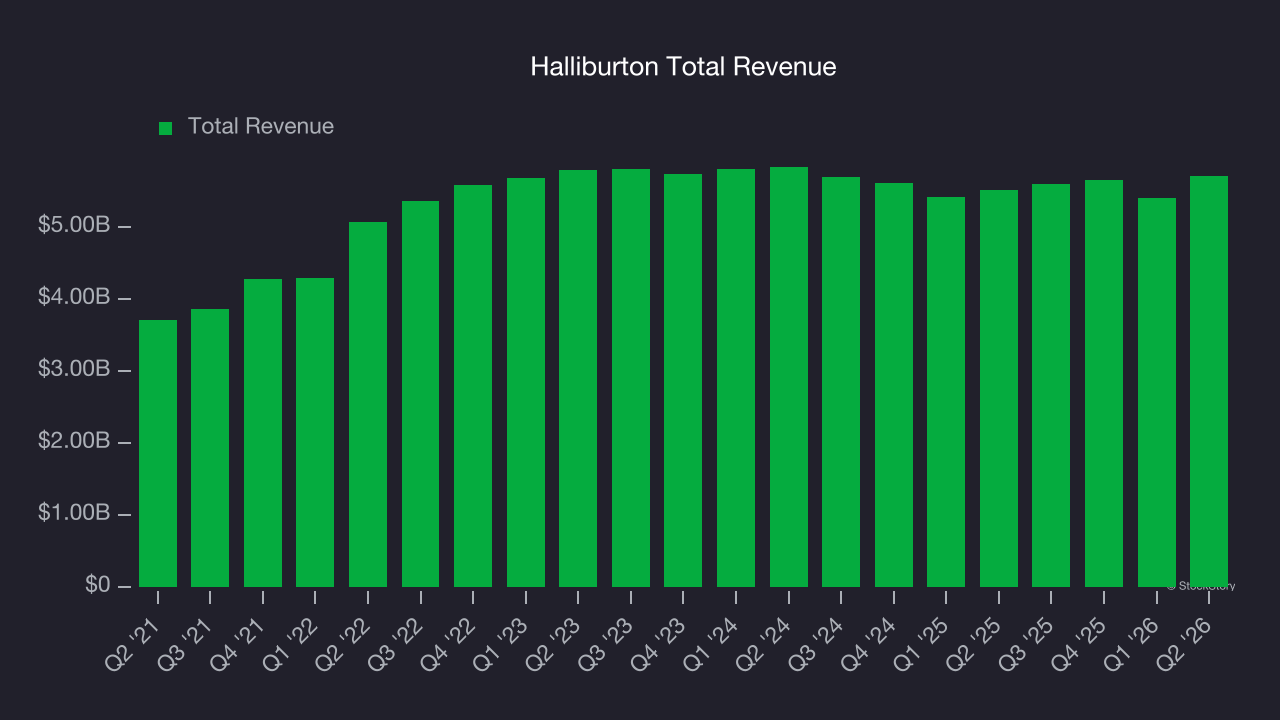The width and height of the screenshot is (1280, 720).
Task: Click the Q2 '26 revenue bar
Action: tap(1209, 381)
